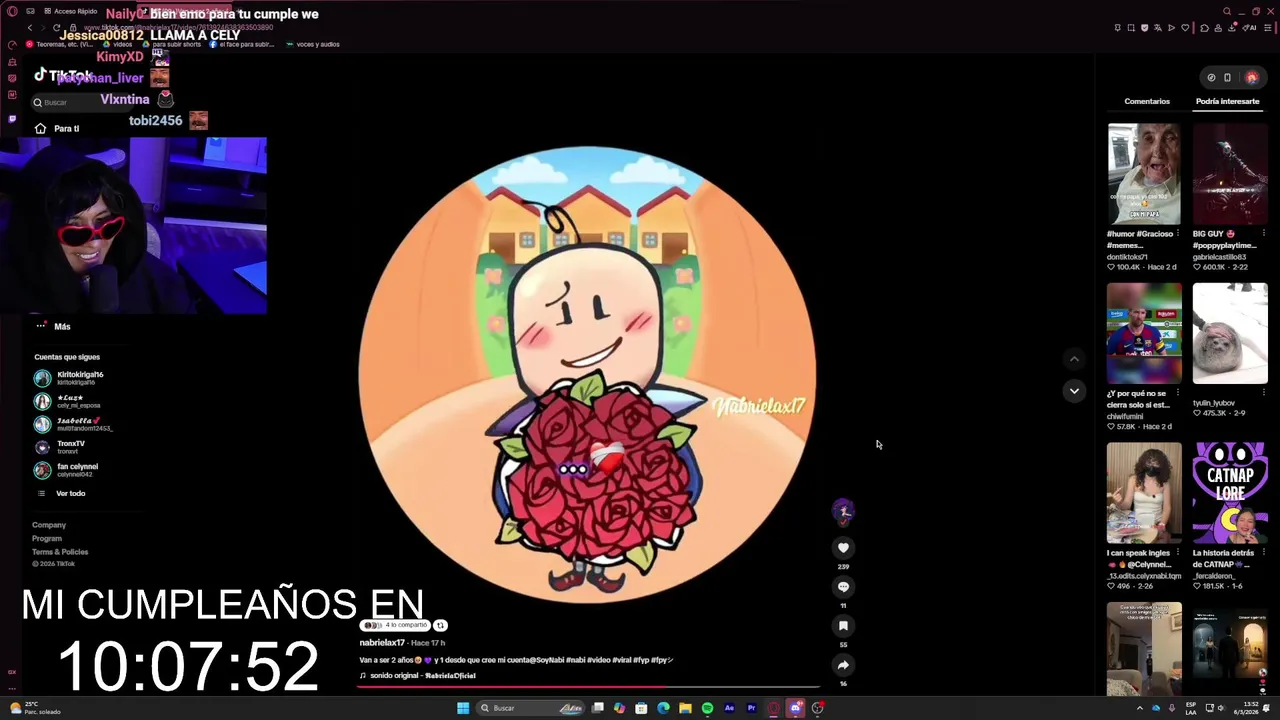The height and width of the screenshot is (720, 1280).
Task: Open the weather widget on the taskbar
Action: point(35,708)
